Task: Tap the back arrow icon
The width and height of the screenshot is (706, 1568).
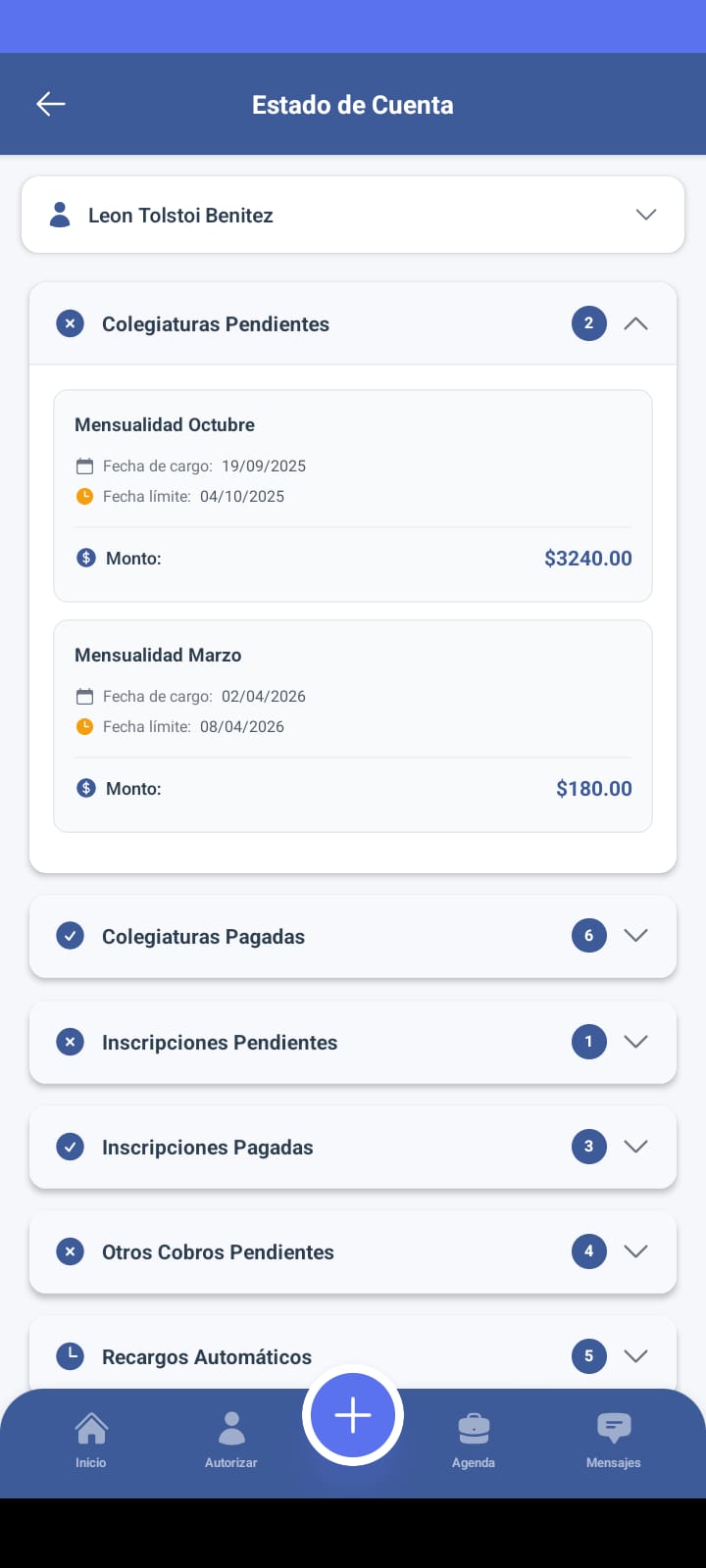Action: [x=51, y=104]
